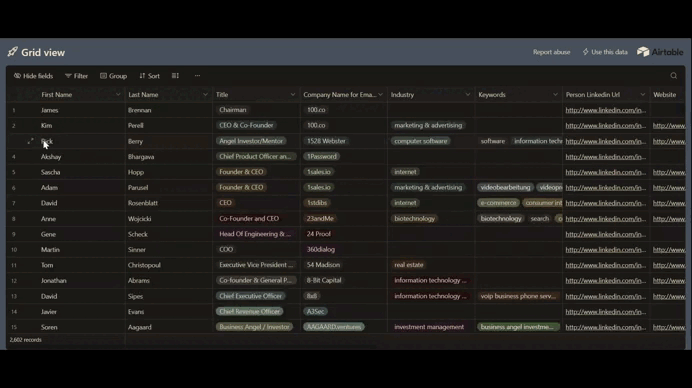Image resolution: width=692 pixels, height=388 pixels.
Task: Select the investment management industry tag
Action: [429, 327]
